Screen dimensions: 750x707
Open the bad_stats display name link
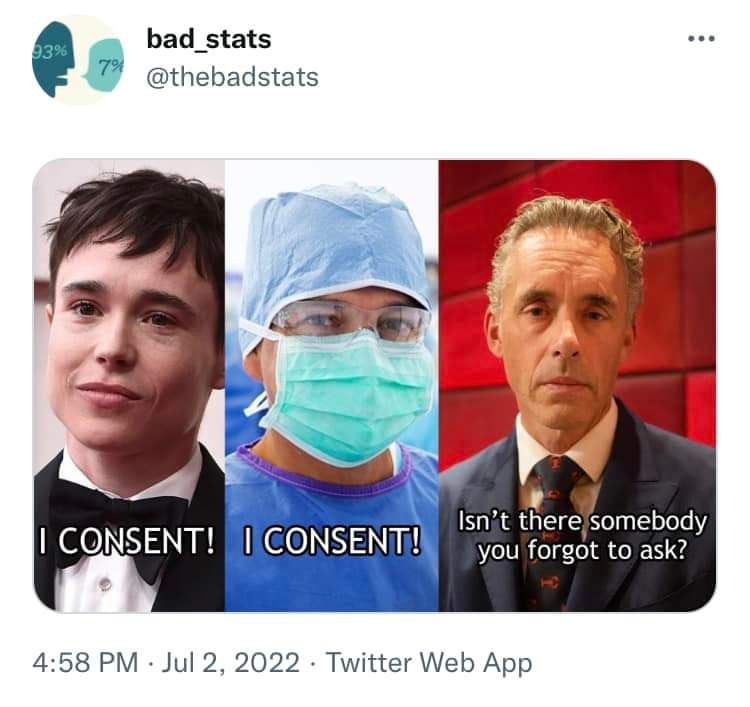pos(209,39)
